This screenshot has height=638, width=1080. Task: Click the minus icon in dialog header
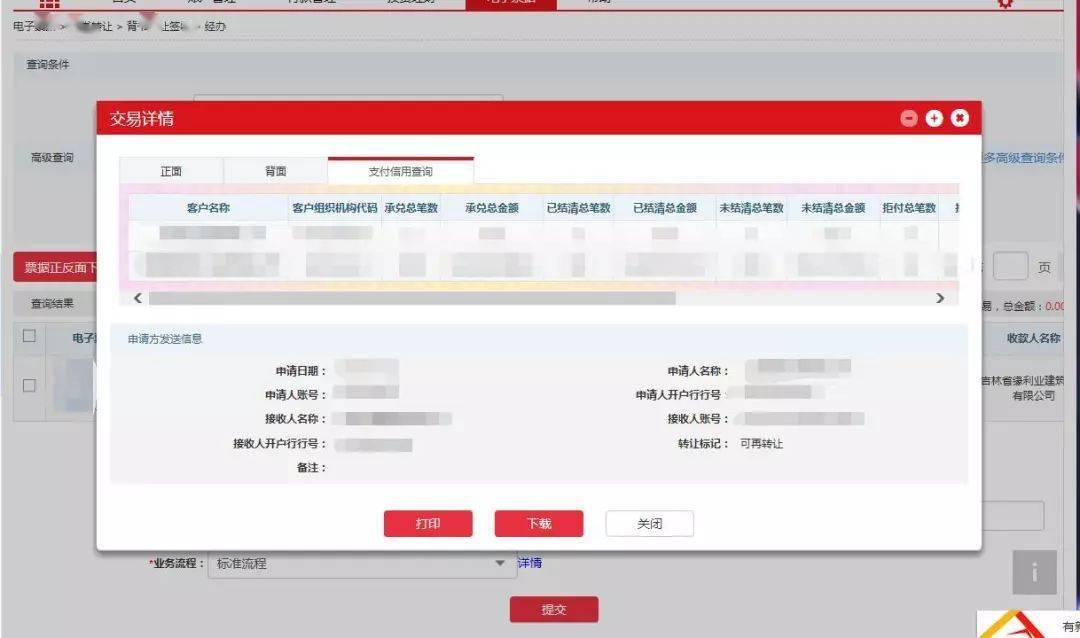tap(908, 119)
